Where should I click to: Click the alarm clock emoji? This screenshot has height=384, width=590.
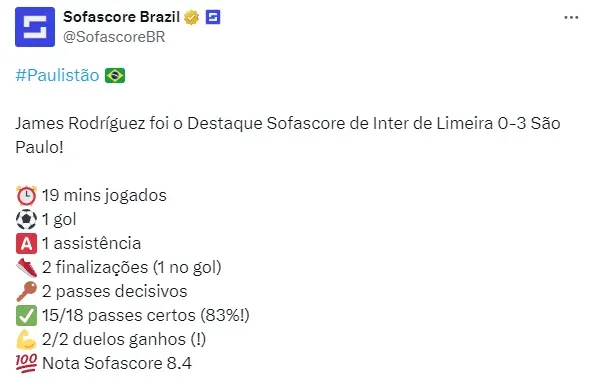26,196
